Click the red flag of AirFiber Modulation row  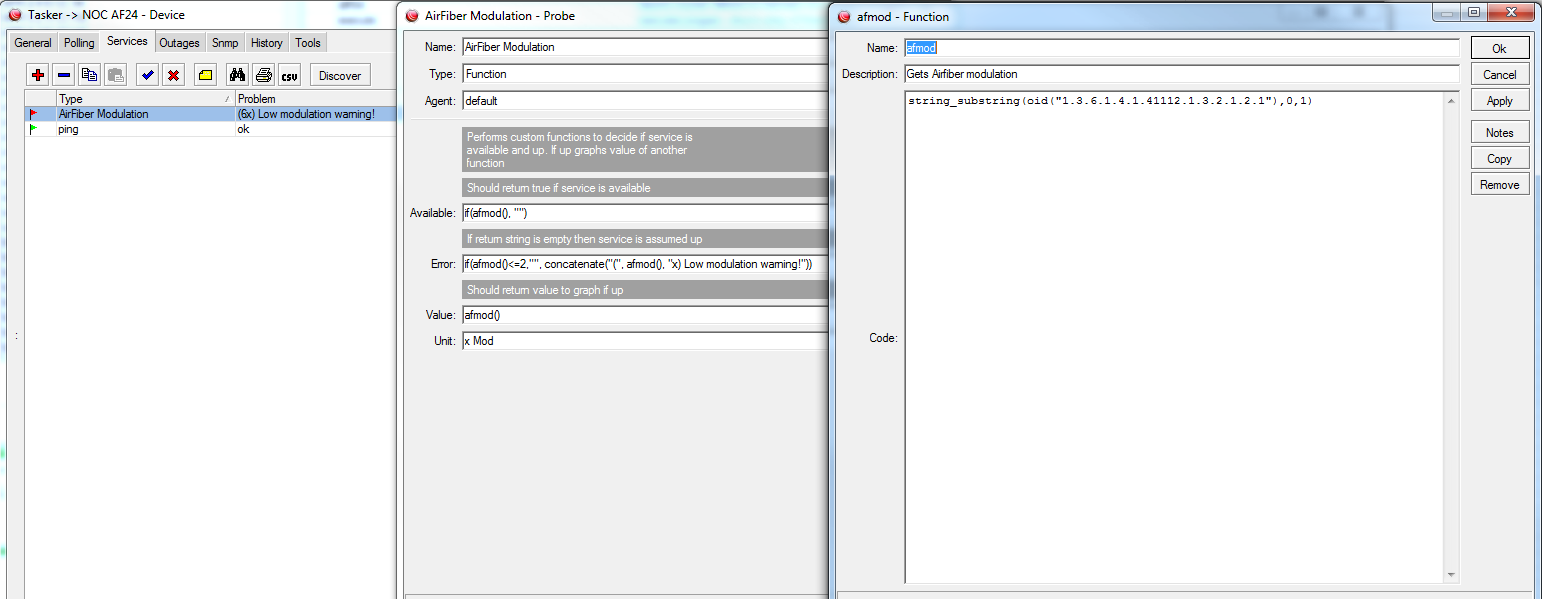(x=34, y=114)
